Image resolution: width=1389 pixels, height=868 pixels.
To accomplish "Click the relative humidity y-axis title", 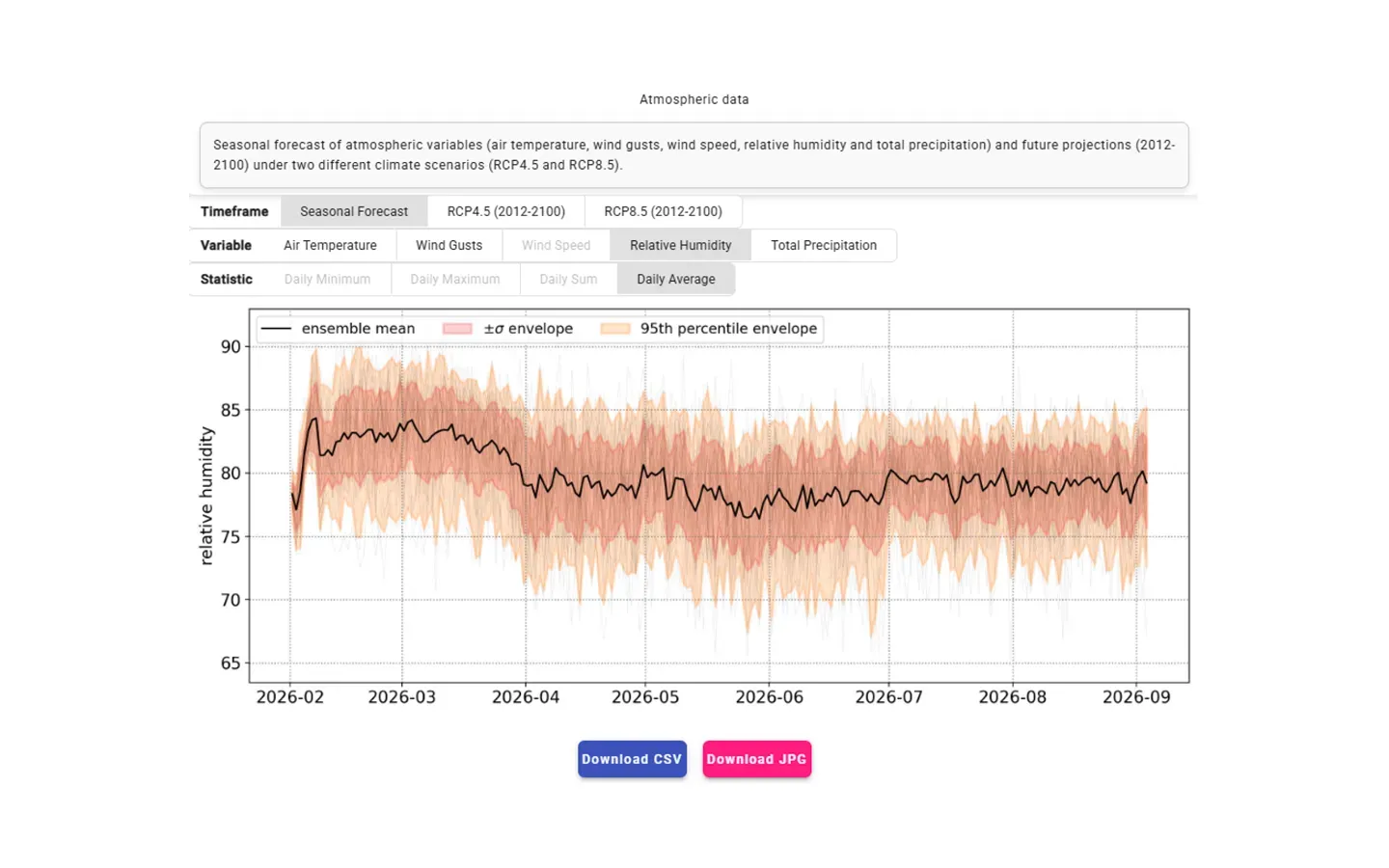I will tap(206, 496).
